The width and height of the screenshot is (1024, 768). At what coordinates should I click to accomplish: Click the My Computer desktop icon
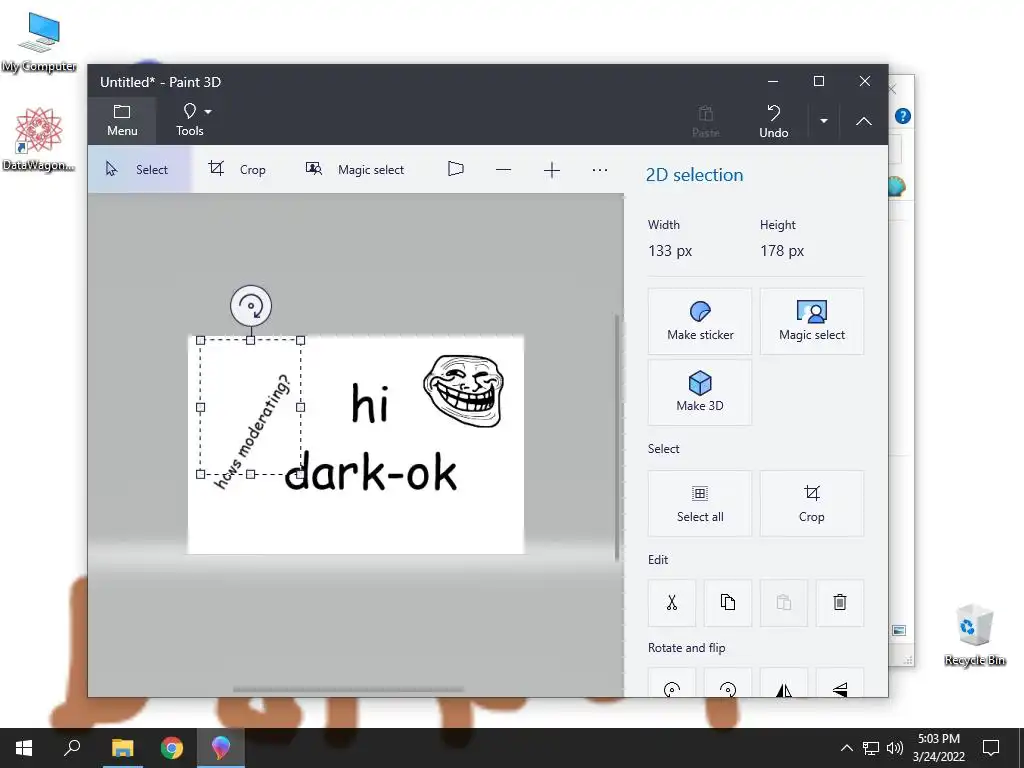click(x=39, y=42)
